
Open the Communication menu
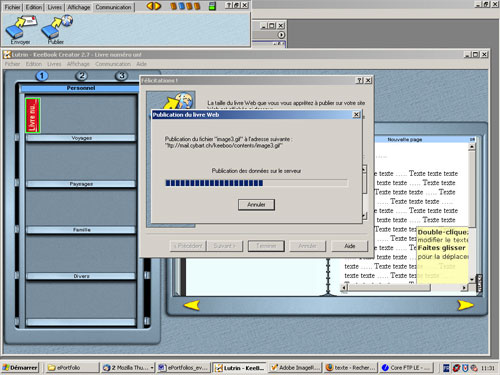coord(113,7)
